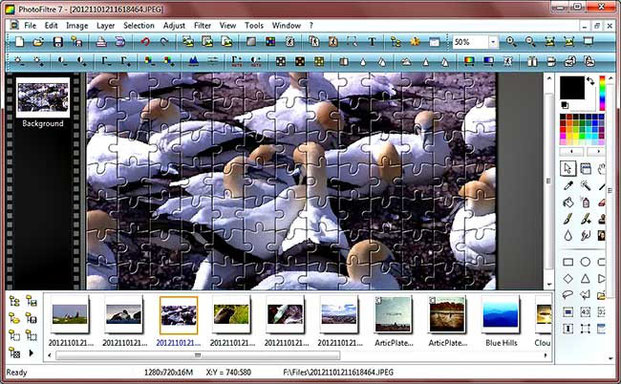Viewport: 621px width, 384px height.
Task: Choose the Rhombus selection shape
Action: (x=568, y=279)
